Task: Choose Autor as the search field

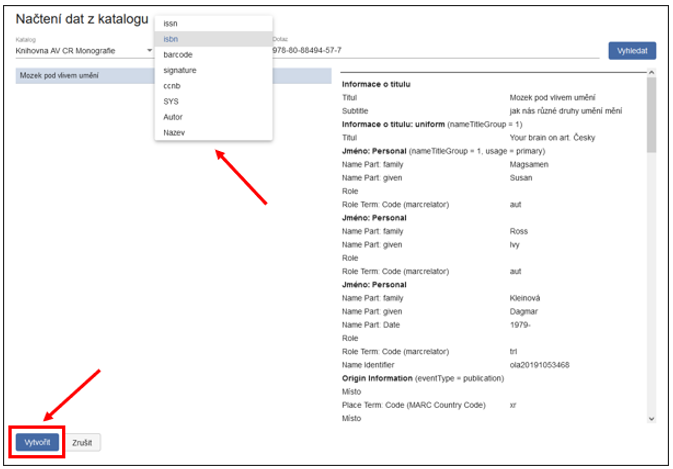Action: tap(173, 116)
